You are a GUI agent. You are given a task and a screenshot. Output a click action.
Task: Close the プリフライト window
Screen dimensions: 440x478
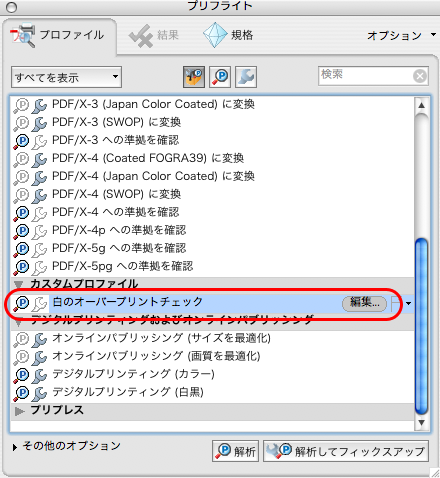pos(11,7)
